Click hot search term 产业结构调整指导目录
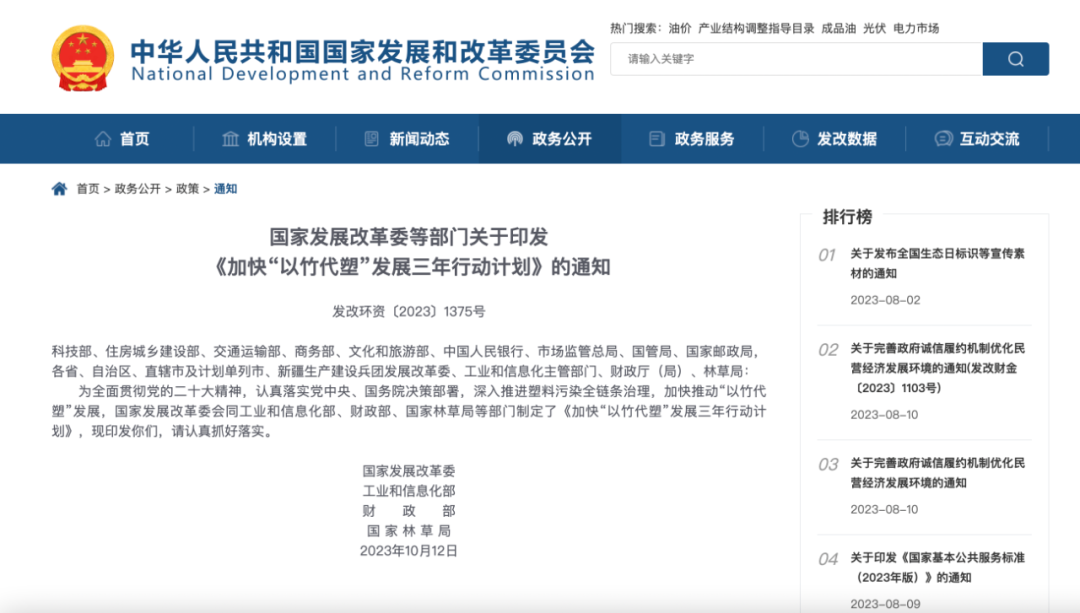 click(x=756, y=28)
